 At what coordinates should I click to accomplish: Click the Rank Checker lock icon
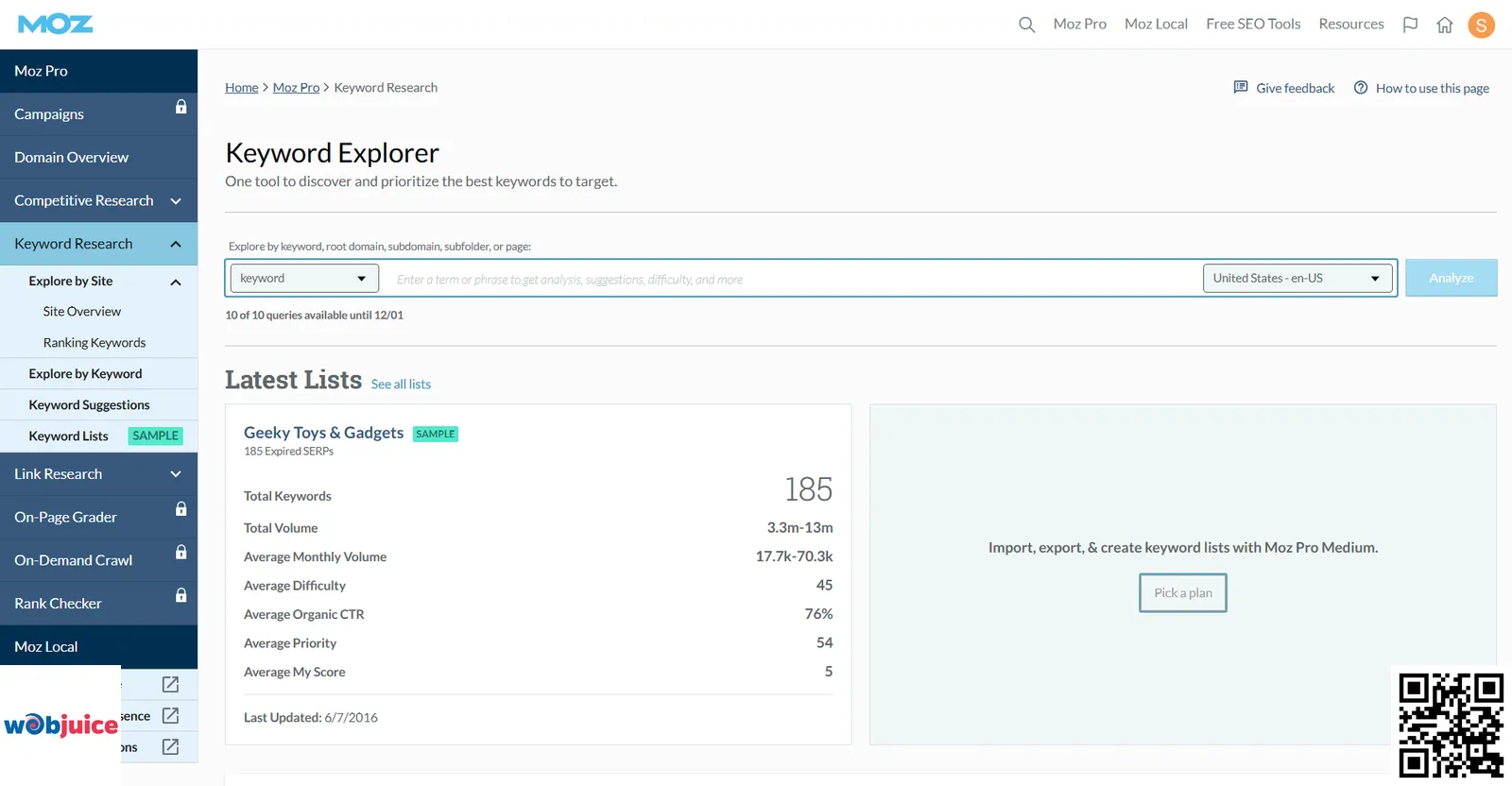[181, 595]
